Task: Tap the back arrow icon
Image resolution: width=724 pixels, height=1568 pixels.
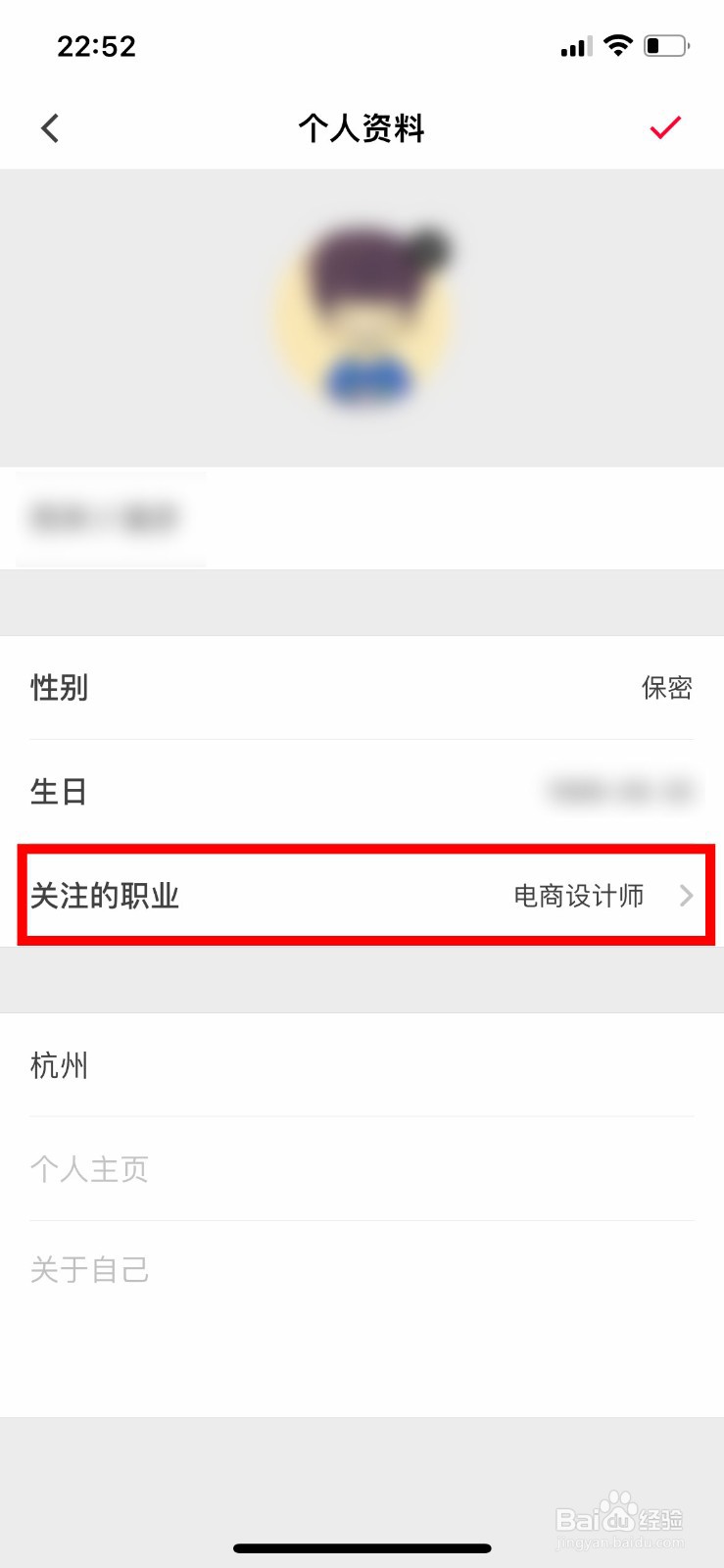Action: tap(50, 128)
